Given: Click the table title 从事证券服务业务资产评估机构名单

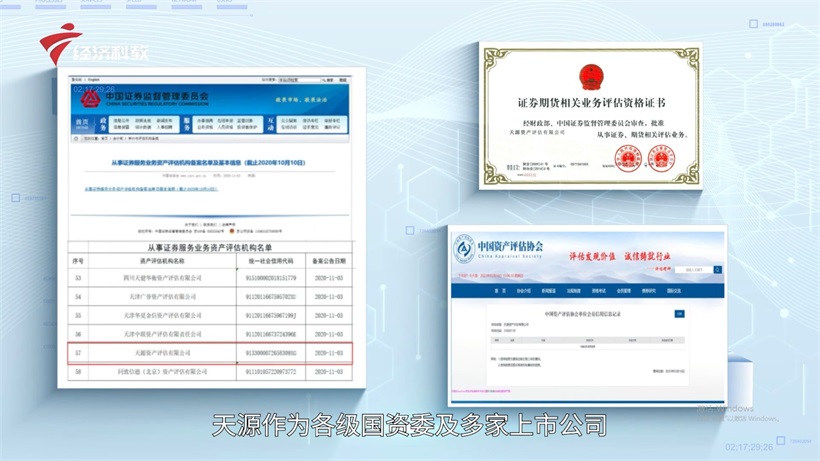Looking at the screenshot, I should point(210,247).
